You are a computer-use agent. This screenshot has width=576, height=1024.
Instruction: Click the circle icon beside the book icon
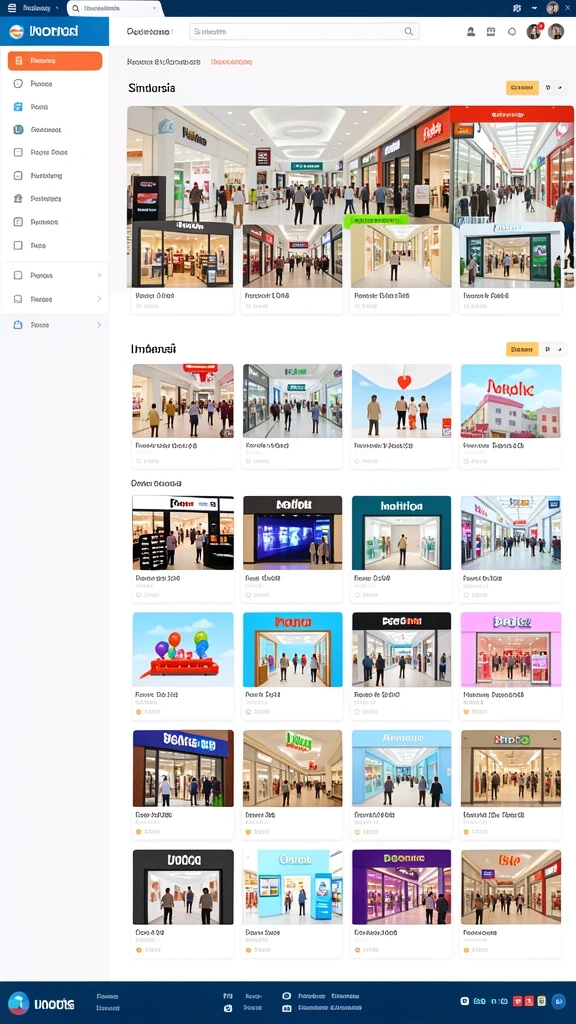512,31
